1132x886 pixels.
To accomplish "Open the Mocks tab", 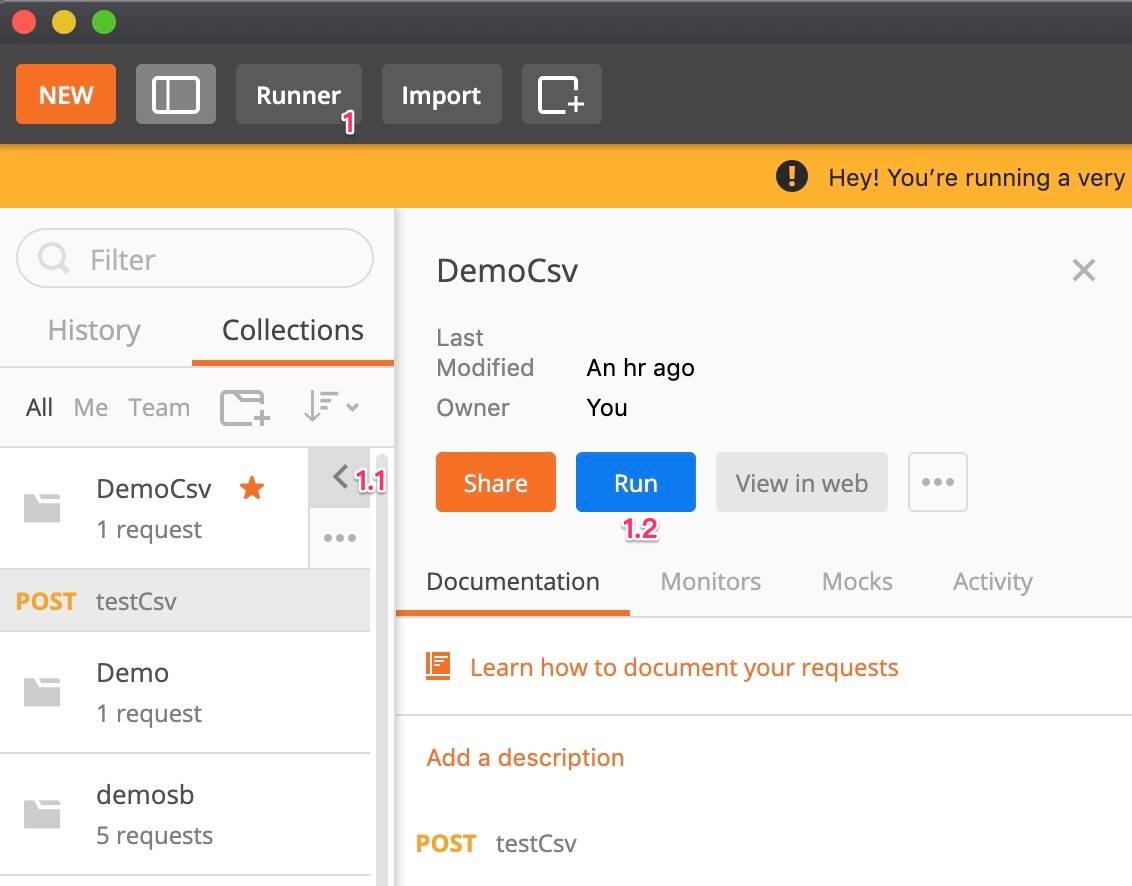I will pos(857,582).
